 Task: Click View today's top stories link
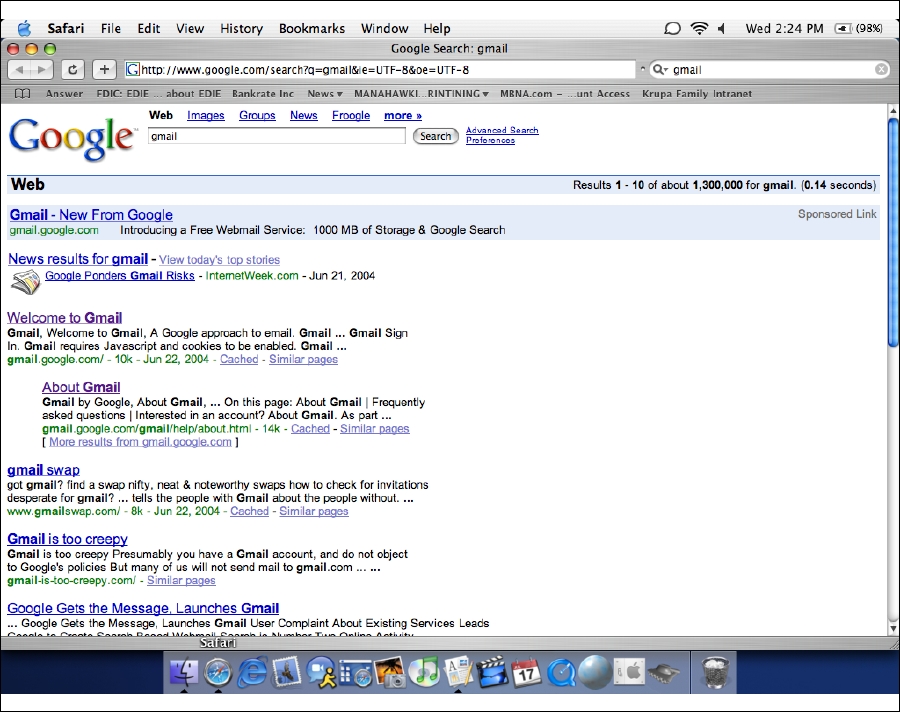219,260
